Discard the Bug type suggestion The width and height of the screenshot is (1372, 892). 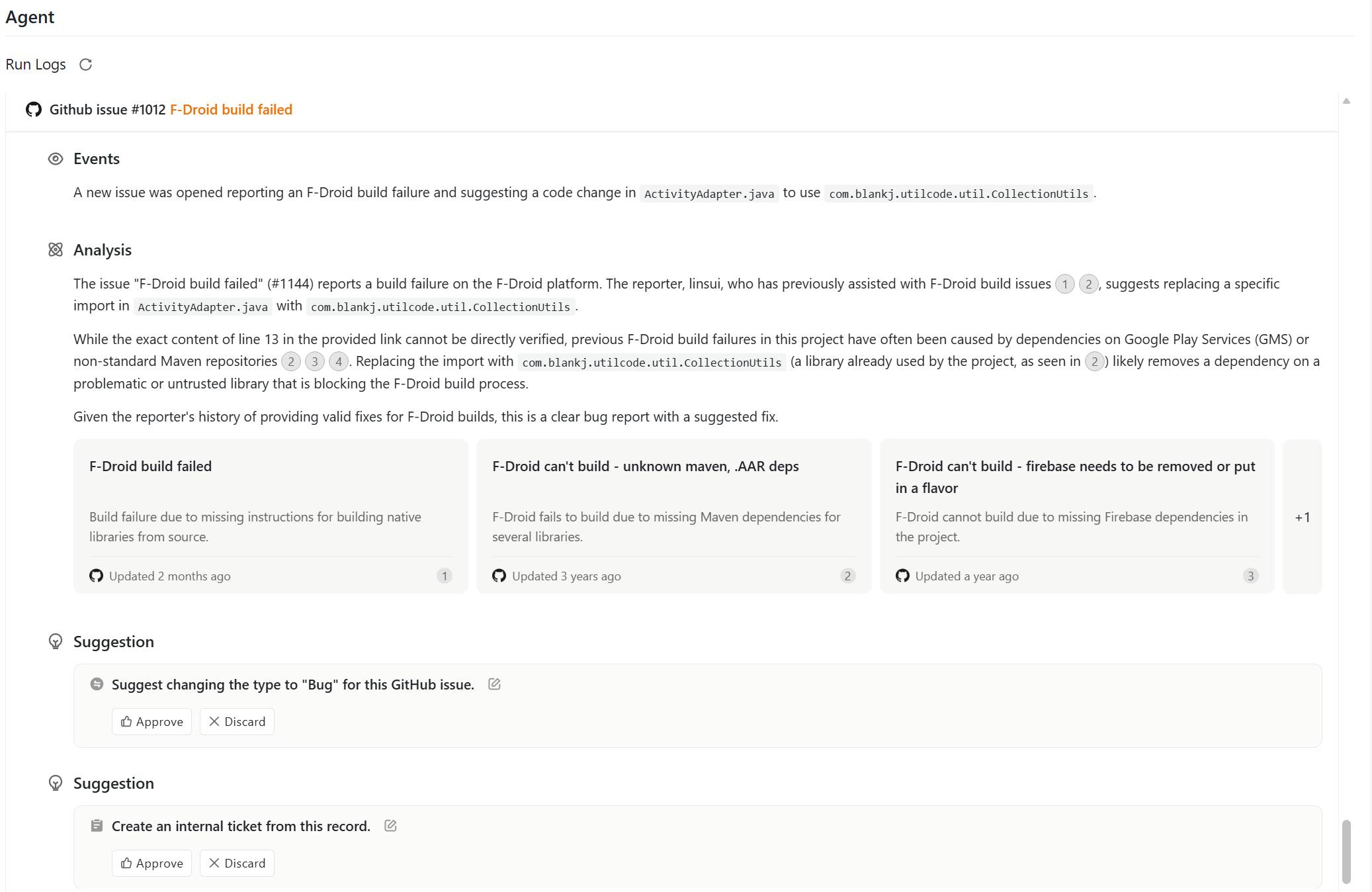(x=237, y=722)
